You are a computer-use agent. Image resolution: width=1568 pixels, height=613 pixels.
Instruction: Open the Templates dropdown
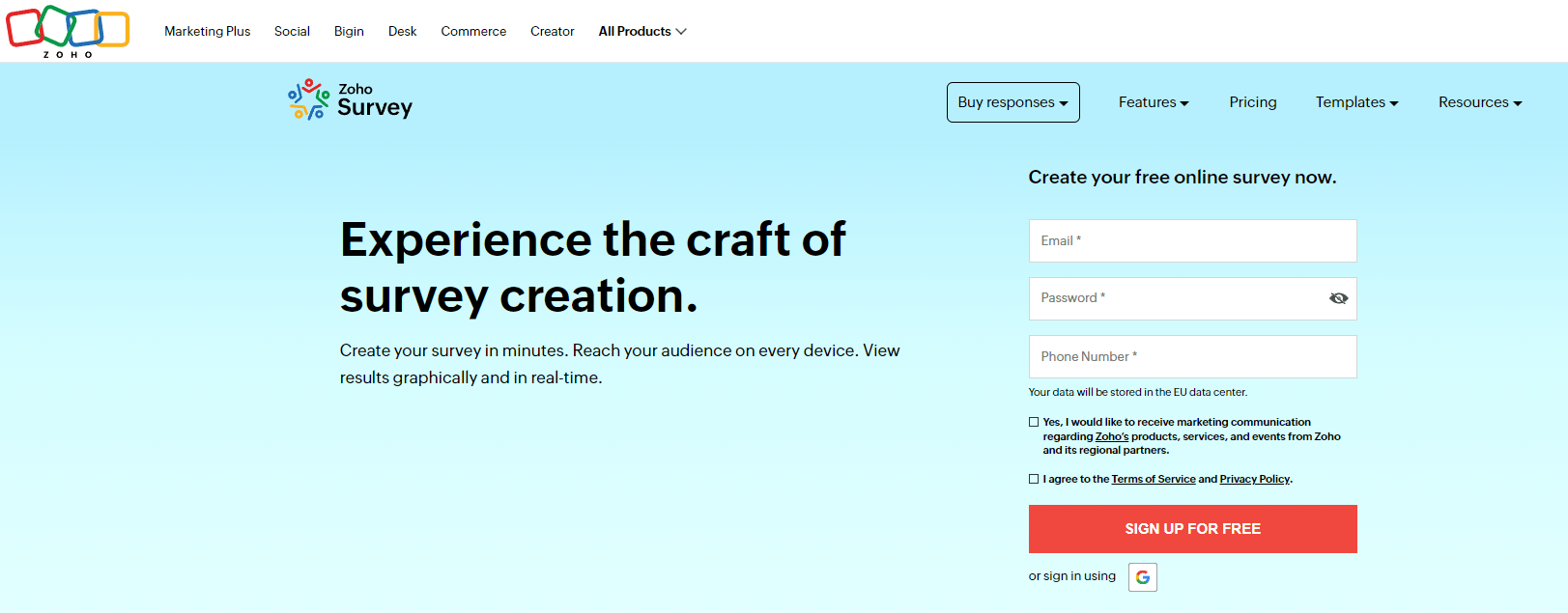coord(1356,102)
